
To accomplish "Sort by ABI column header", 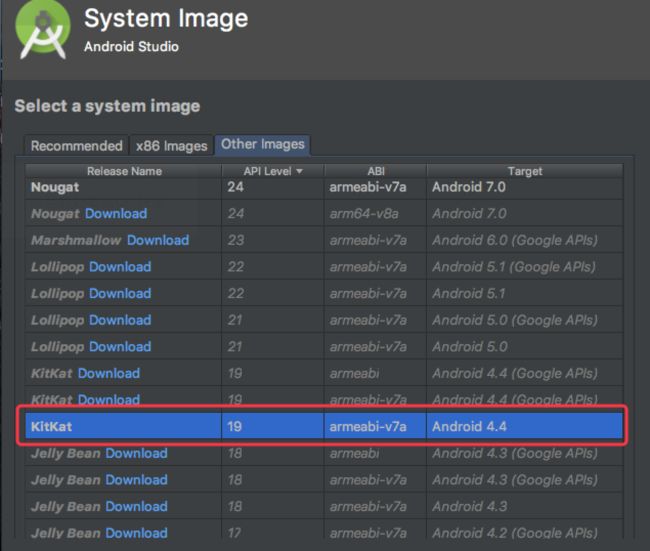I will (376, 171).
